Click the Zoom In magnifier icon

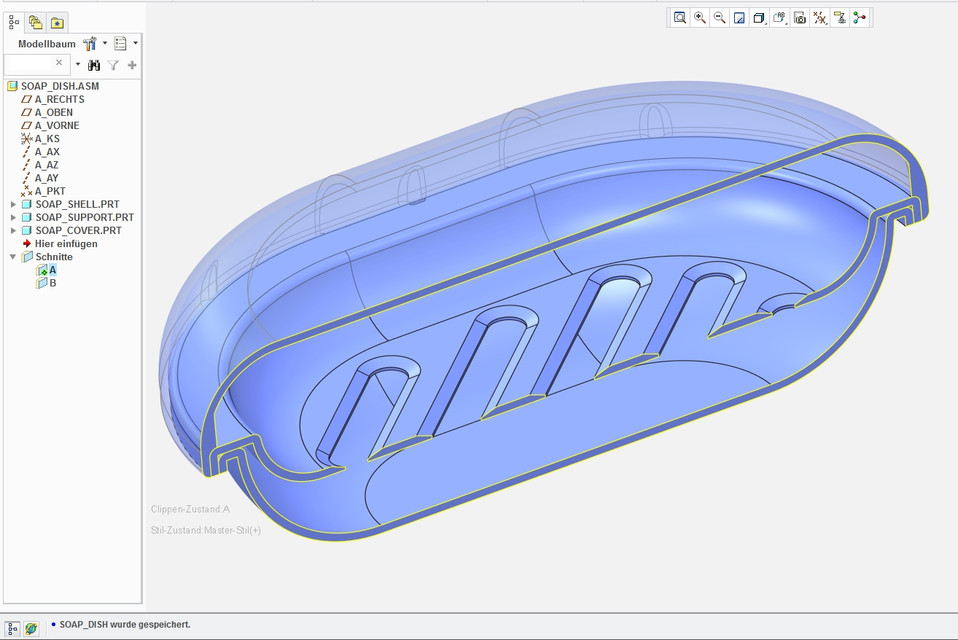pyautogui.click(x=700, y=18)
